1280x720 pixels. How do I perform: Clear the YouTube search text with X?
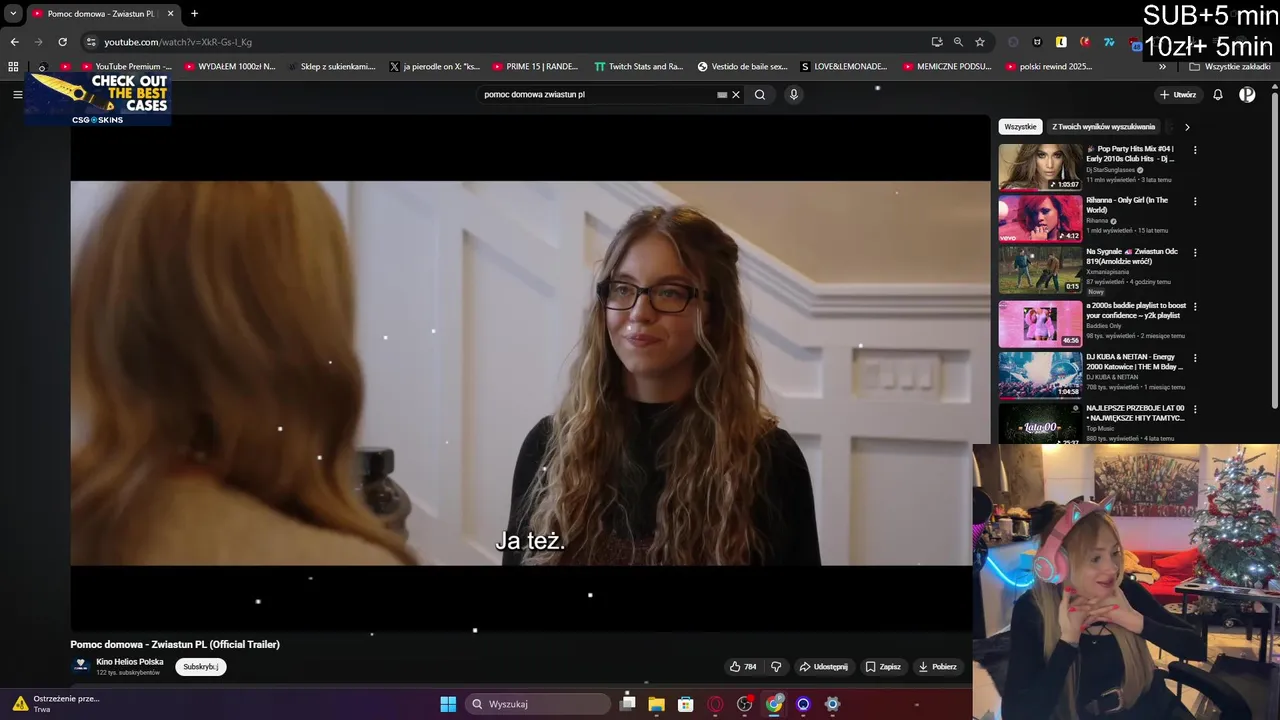click(736, 95)
